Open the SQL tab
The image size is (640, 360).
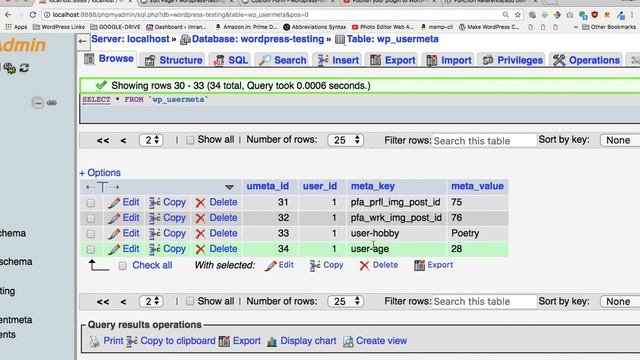click(231, 60)
